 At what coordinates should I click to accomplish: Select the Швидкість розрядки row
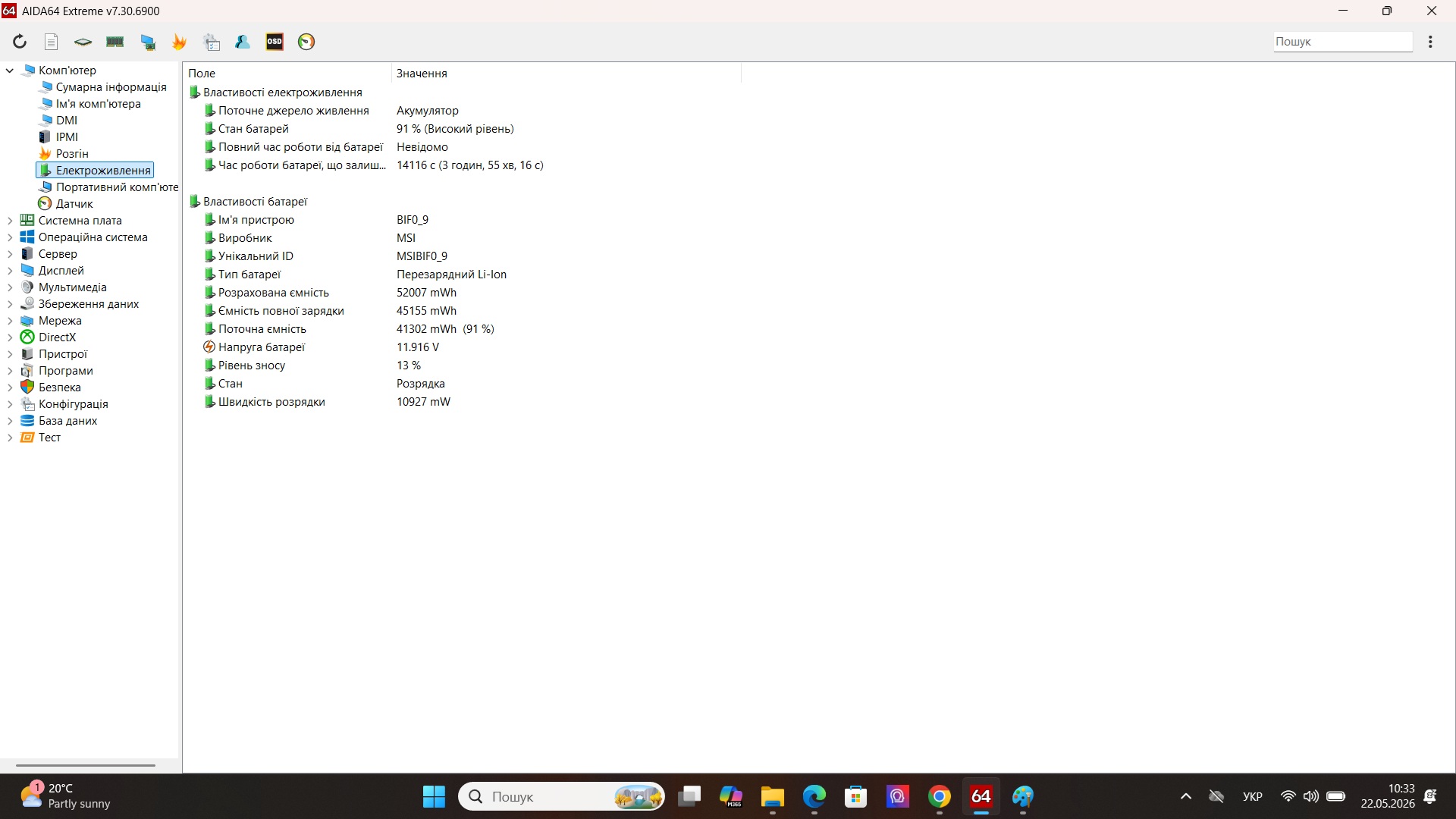[x=271, y=402]
